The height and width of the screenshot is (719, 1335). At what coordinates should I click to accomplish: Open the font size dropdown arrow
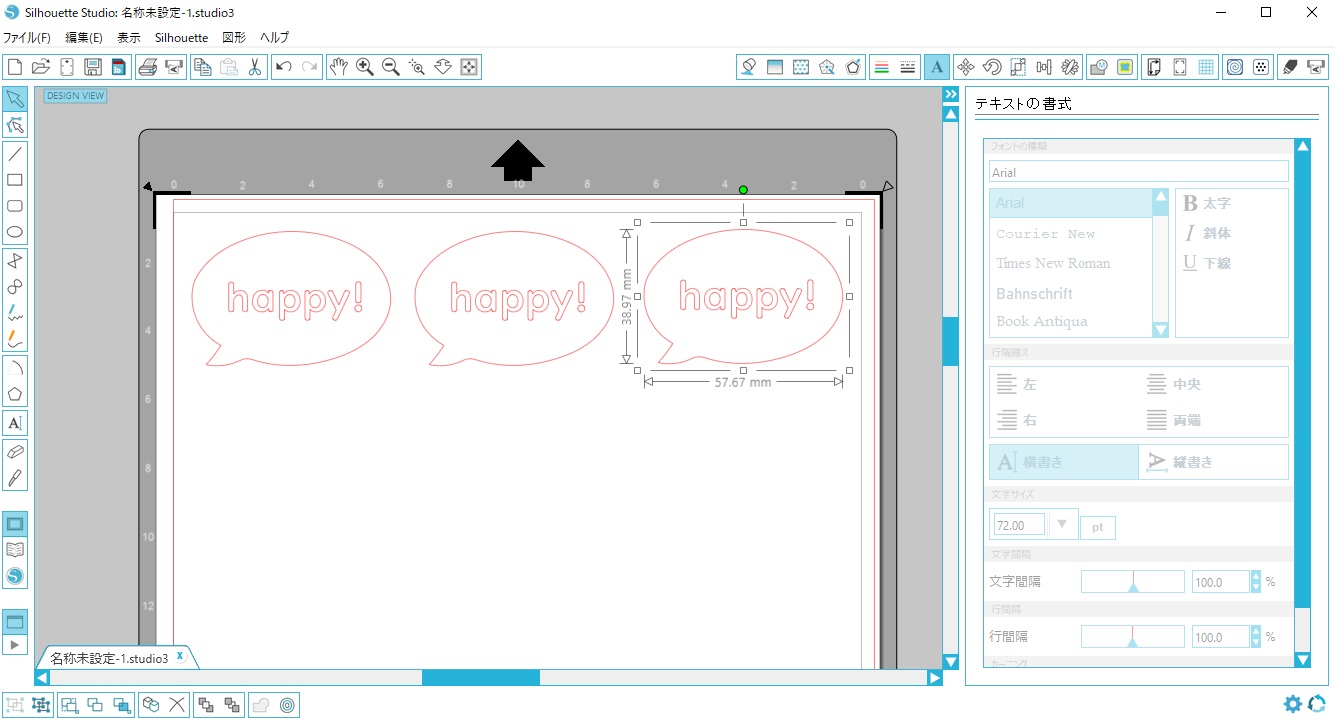[1062, 525]
